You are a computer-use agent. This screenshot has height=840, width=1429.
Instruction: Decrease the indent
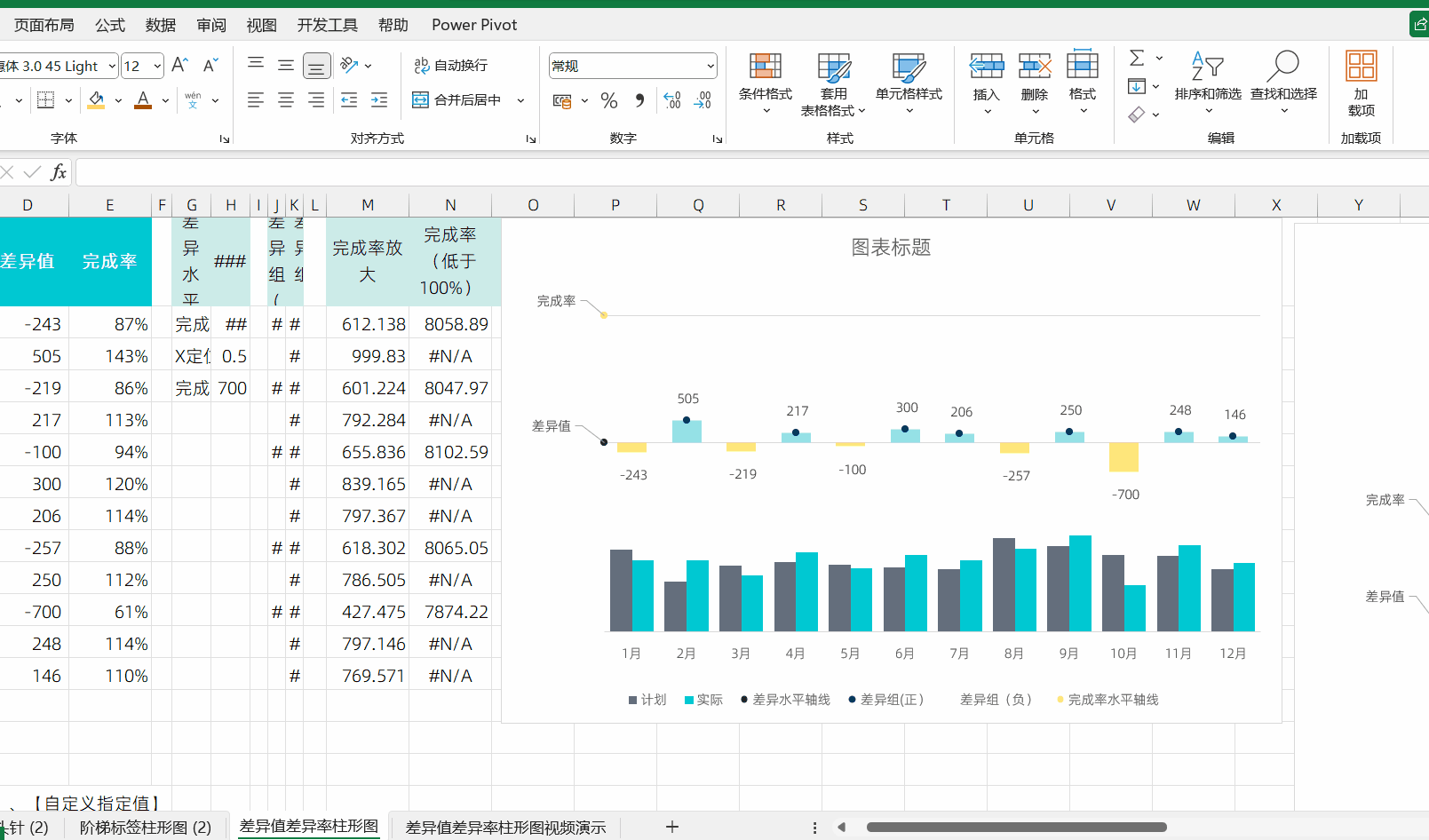(349, 100)
